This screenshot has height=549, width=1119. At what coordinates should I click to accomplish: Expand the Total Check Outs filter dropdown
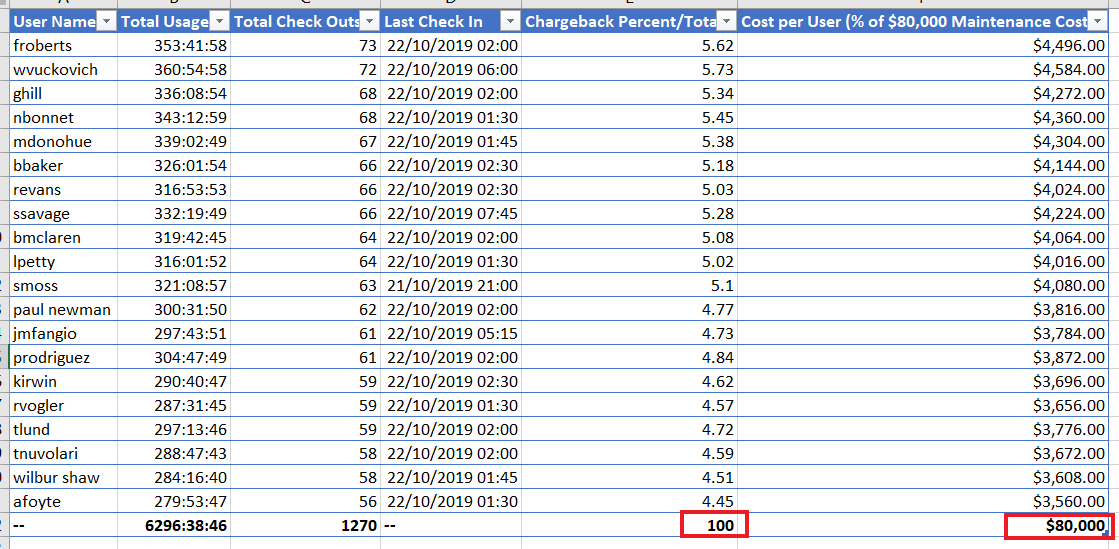tap(370, 21)
